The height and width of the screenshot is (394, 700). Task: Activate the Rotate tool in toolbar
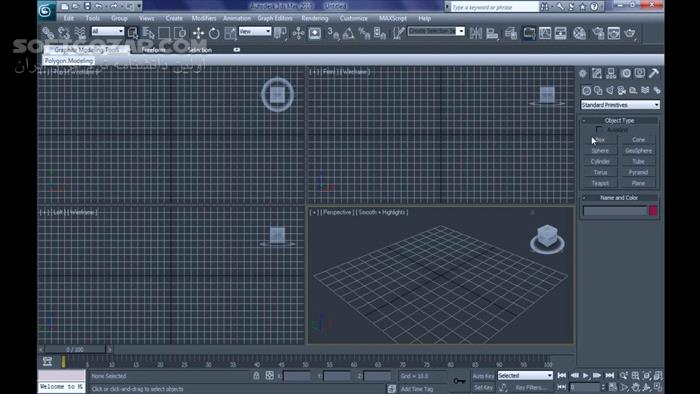(214, 33)
